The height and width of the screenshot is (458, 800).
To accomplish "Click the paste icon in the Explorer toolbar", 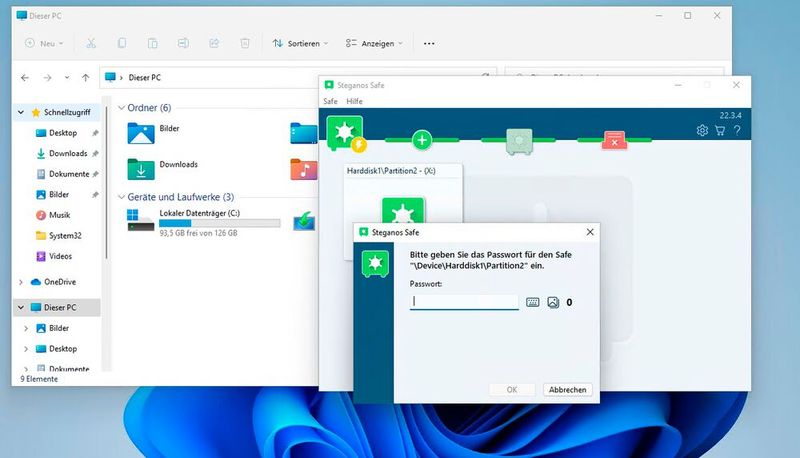I will [153, 43].
